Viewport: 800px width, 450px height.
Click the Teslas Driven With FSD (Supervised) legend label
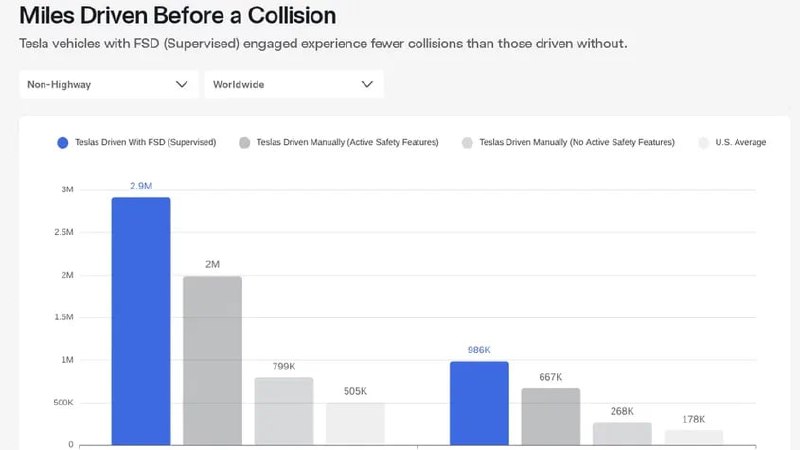coord(145,143)
